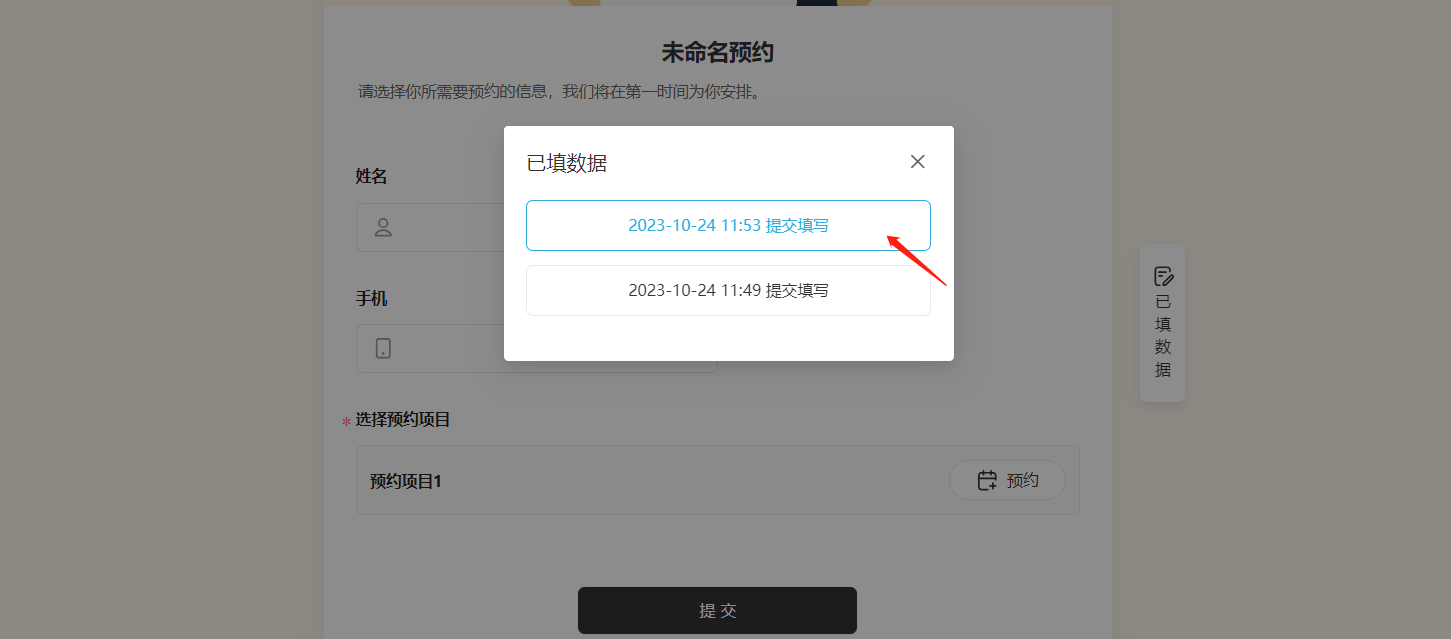
Task: Click the person icon in the 姓名 field
Action: 383,228
